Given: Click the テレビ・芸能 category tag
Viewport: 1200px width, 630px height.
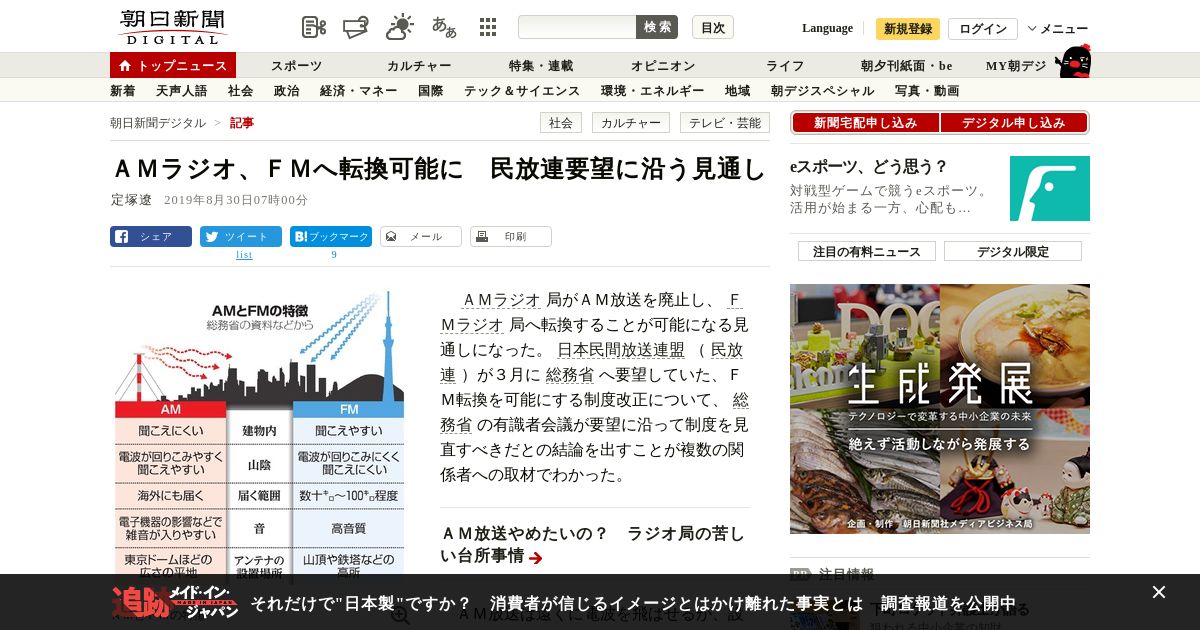Looking at the screenshot, I should (725, 123).
